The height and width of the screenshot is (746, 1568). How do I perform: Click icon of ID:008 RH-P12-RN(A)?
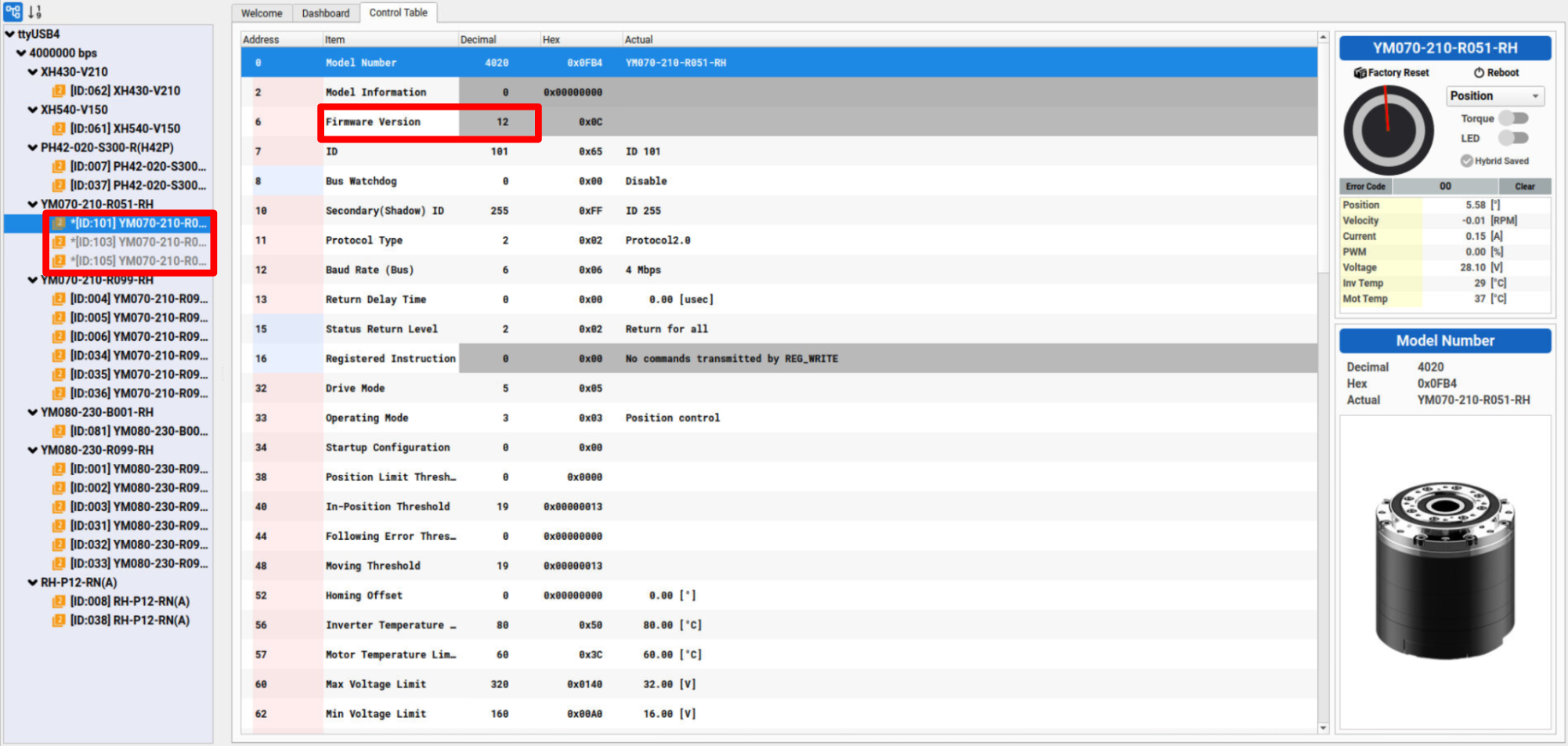tap(59, 601)
